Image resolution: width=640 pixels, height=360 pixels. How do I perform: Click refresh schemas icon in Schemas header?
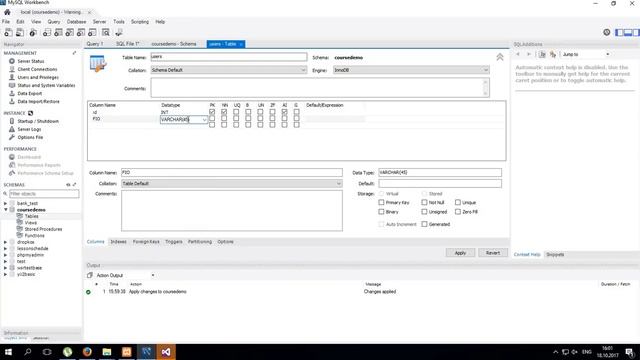click(x=68, y=185)
